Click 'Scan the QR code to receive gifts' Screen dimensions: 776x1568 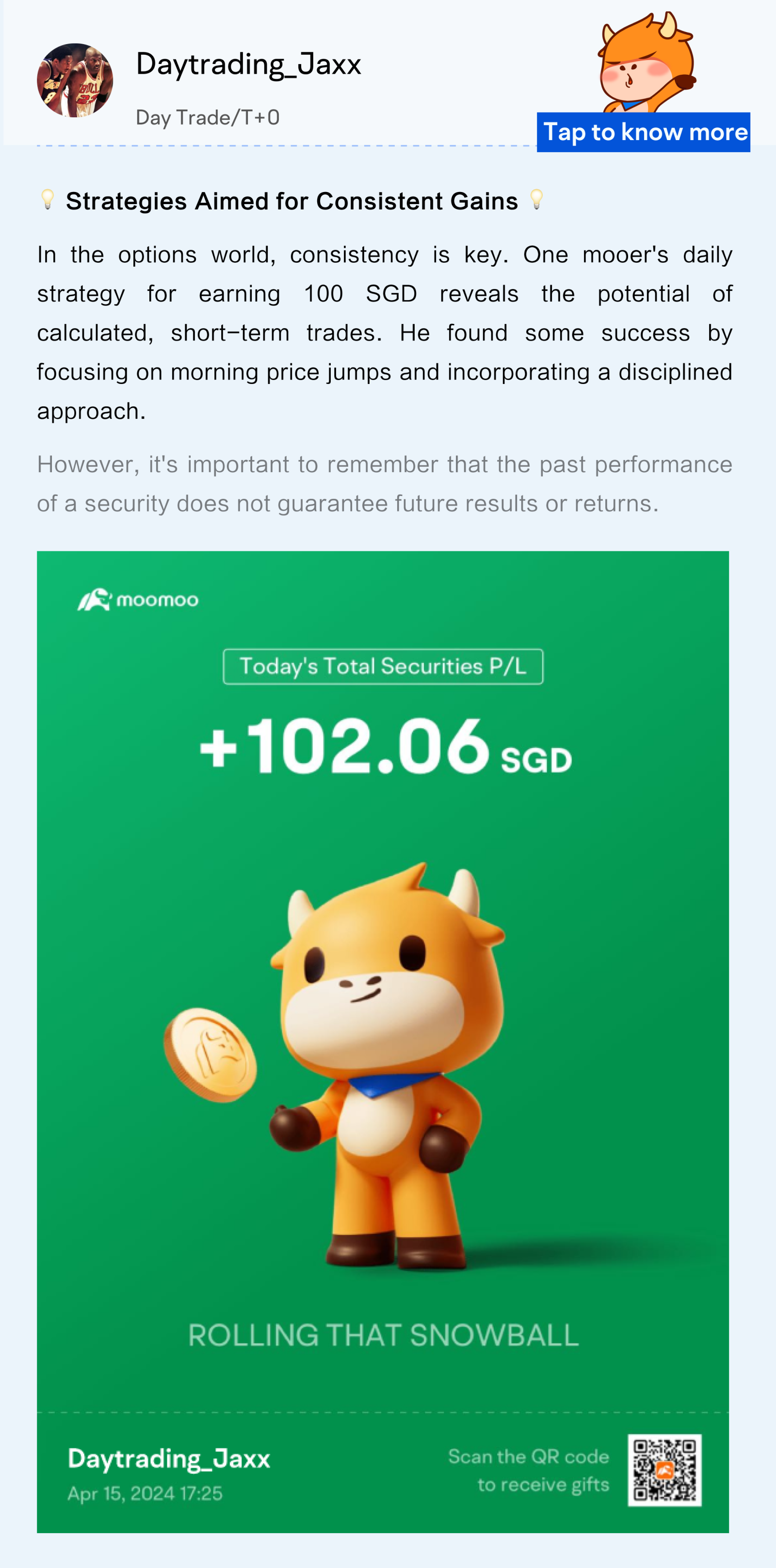click(529, 1470)
